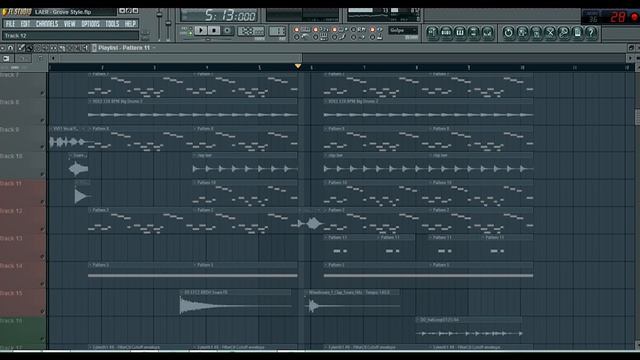Screen dimensions: 640x360
Task: Open first Pattern 5 clip menu on Track 14
Action: (90, 265)
